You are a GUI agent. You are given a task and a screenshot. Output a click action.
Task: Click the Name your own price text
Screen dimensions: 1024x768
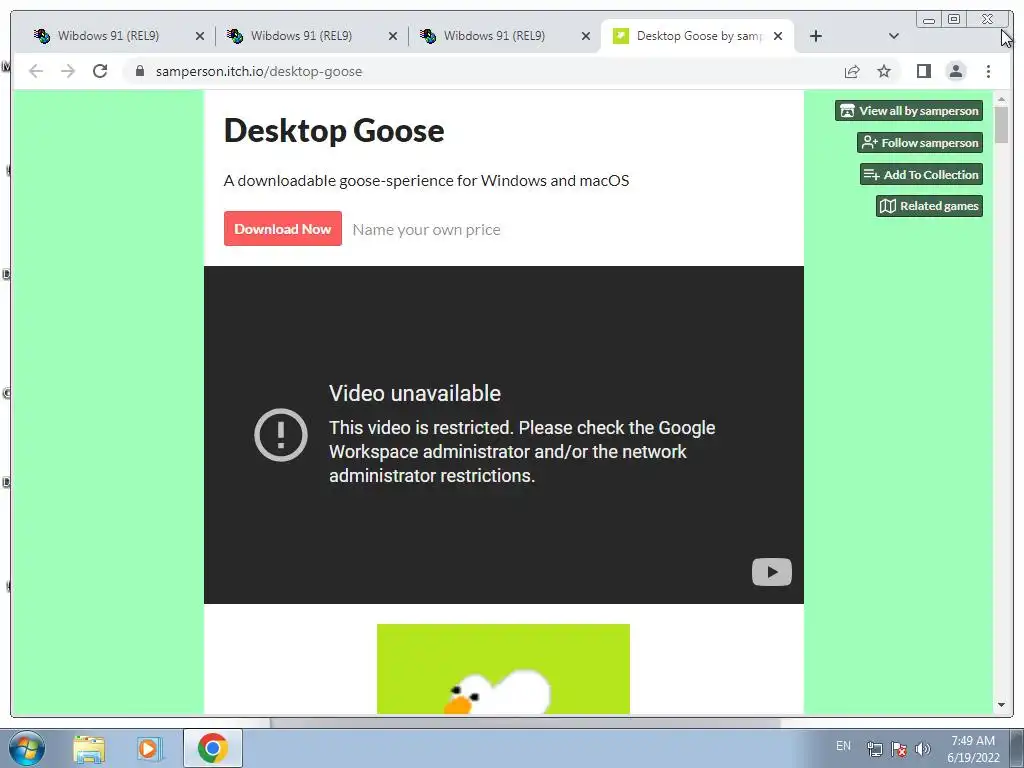point(426,229)
